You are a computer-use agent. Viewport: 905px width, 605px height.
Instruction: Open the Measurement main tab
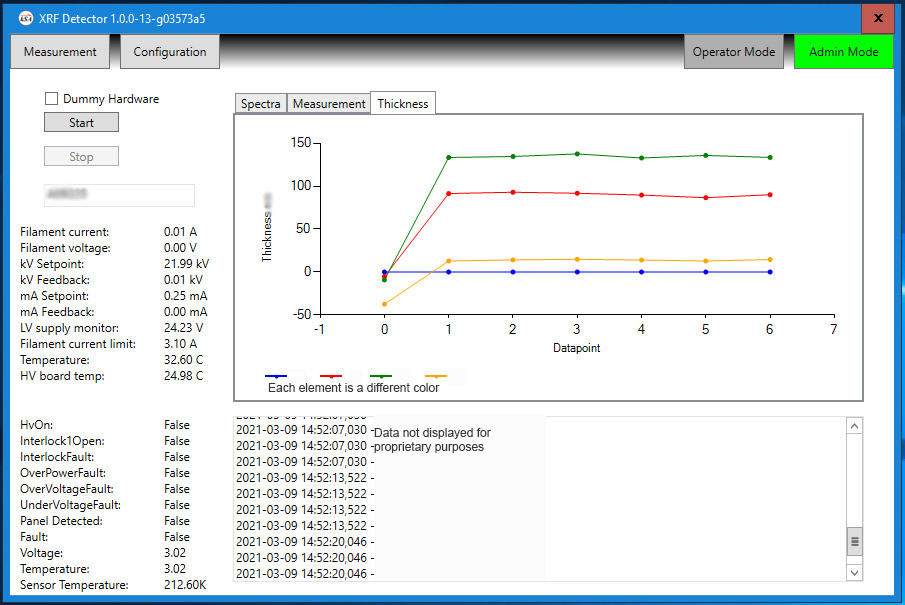(60, 51)
